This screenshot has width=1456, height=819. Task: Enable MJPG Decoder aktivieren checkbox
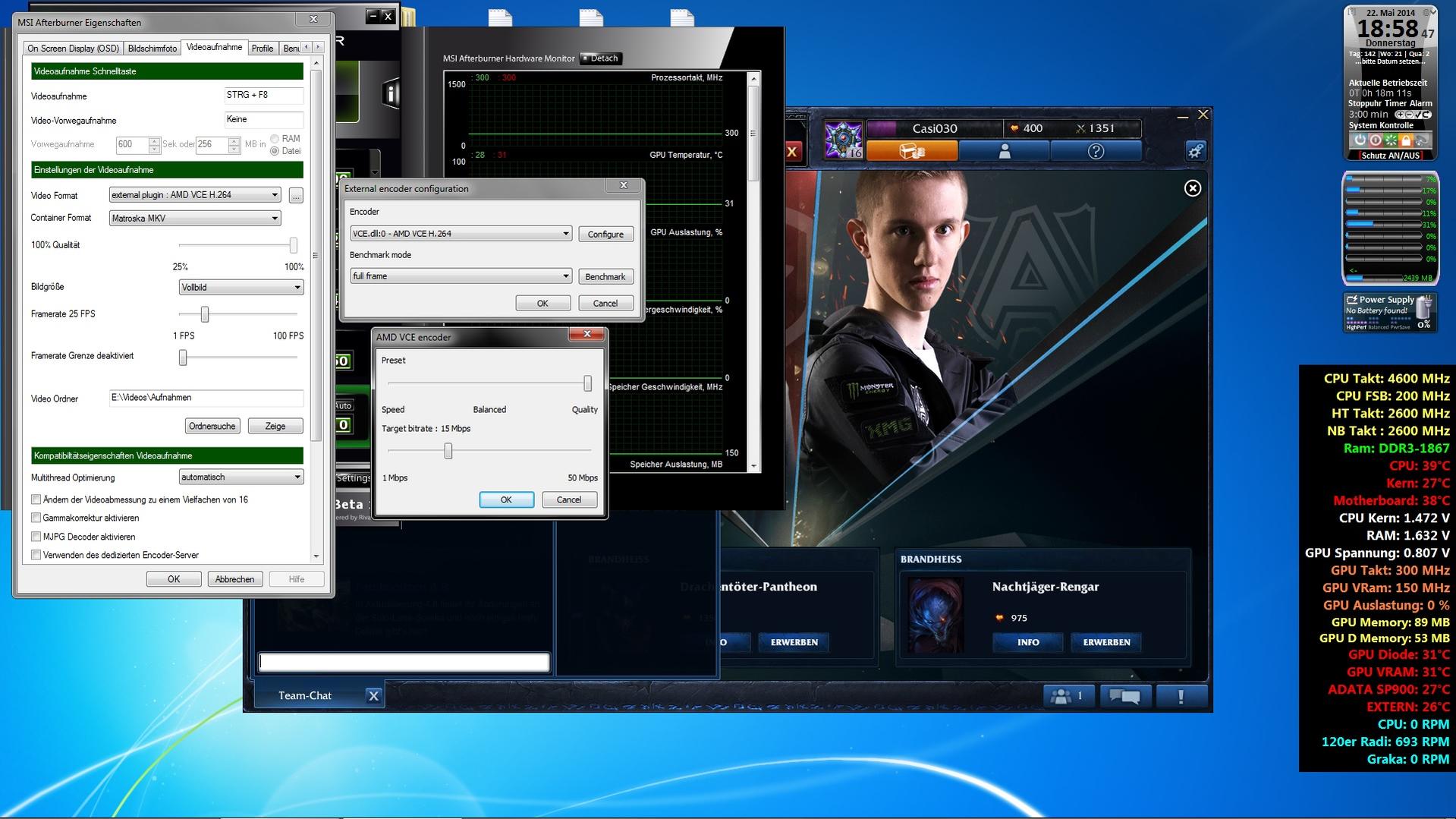[36, 537]
